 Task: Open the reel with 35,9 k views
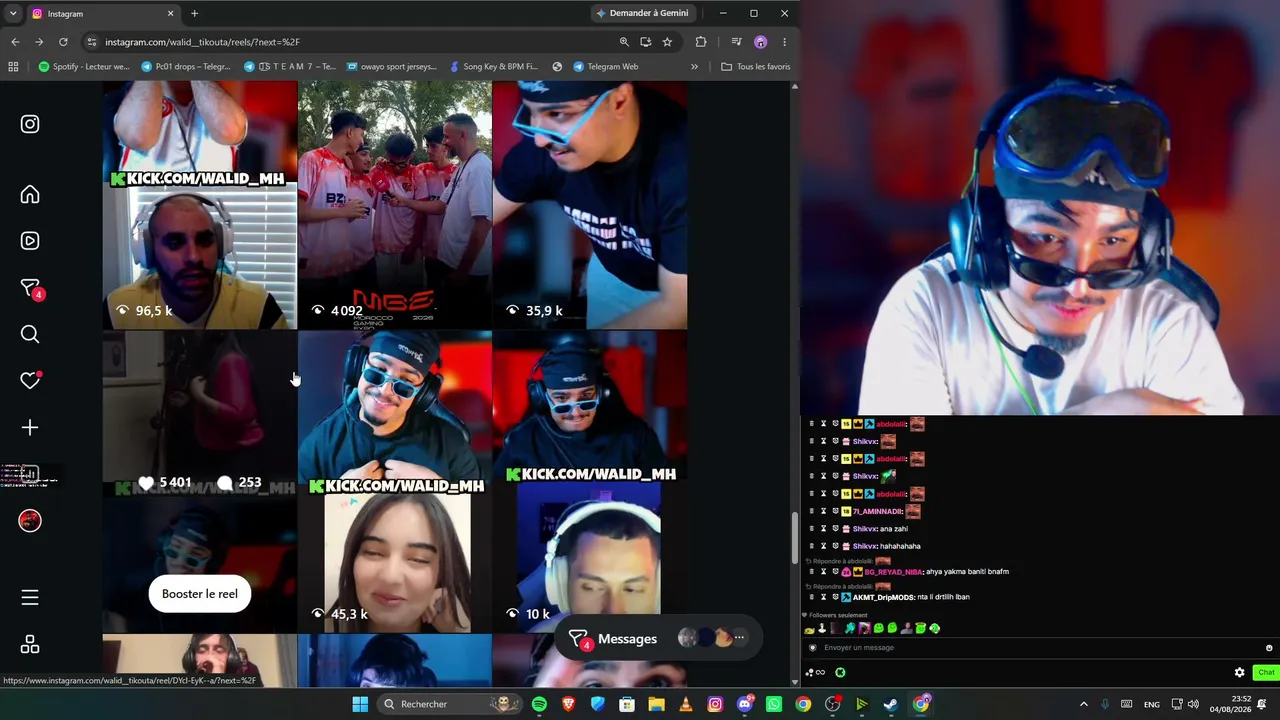pyautogui.click(x=590, y=205)
